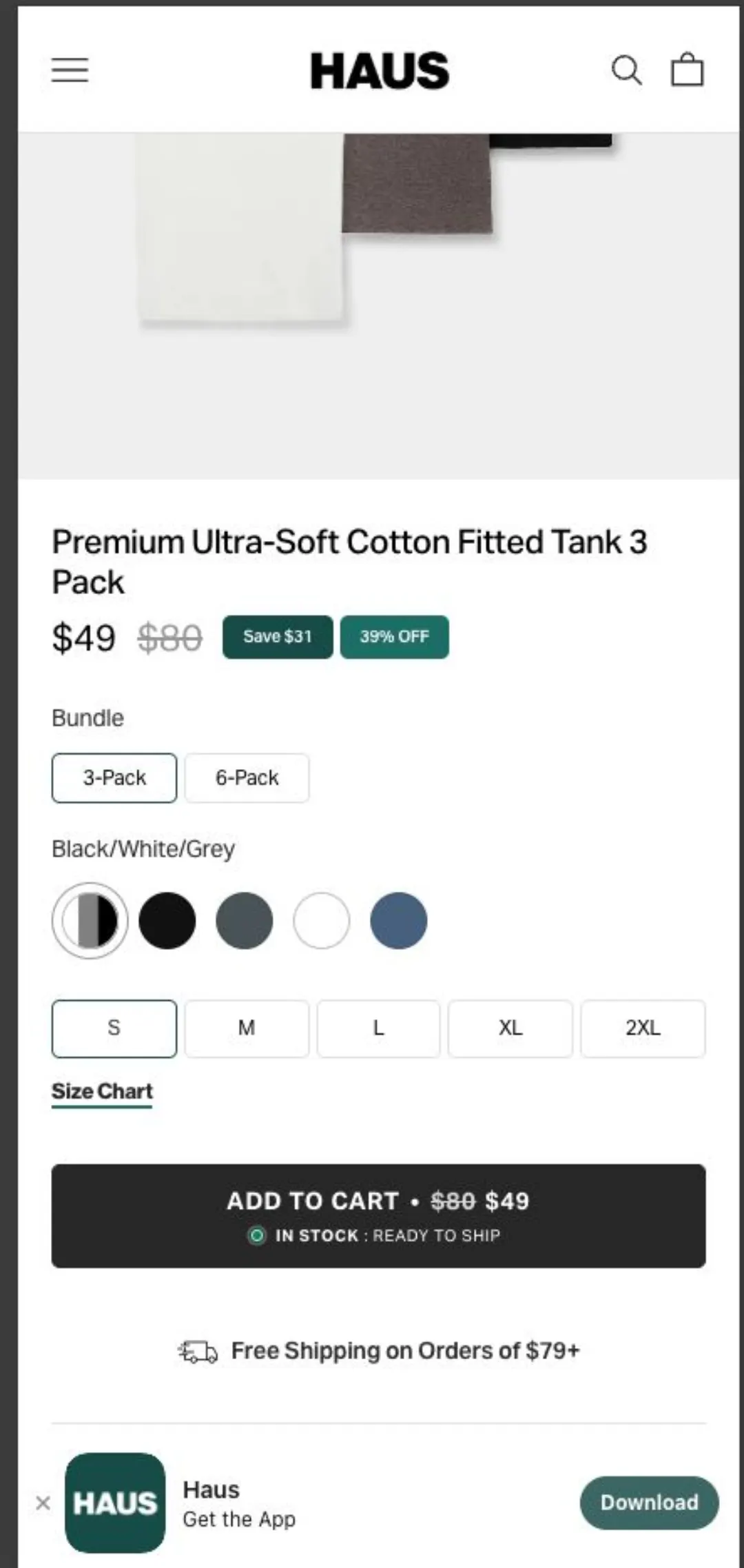744x1568 pixels.
Task: Select the 6-Pack bundle option
Action: tap(247, 778)
